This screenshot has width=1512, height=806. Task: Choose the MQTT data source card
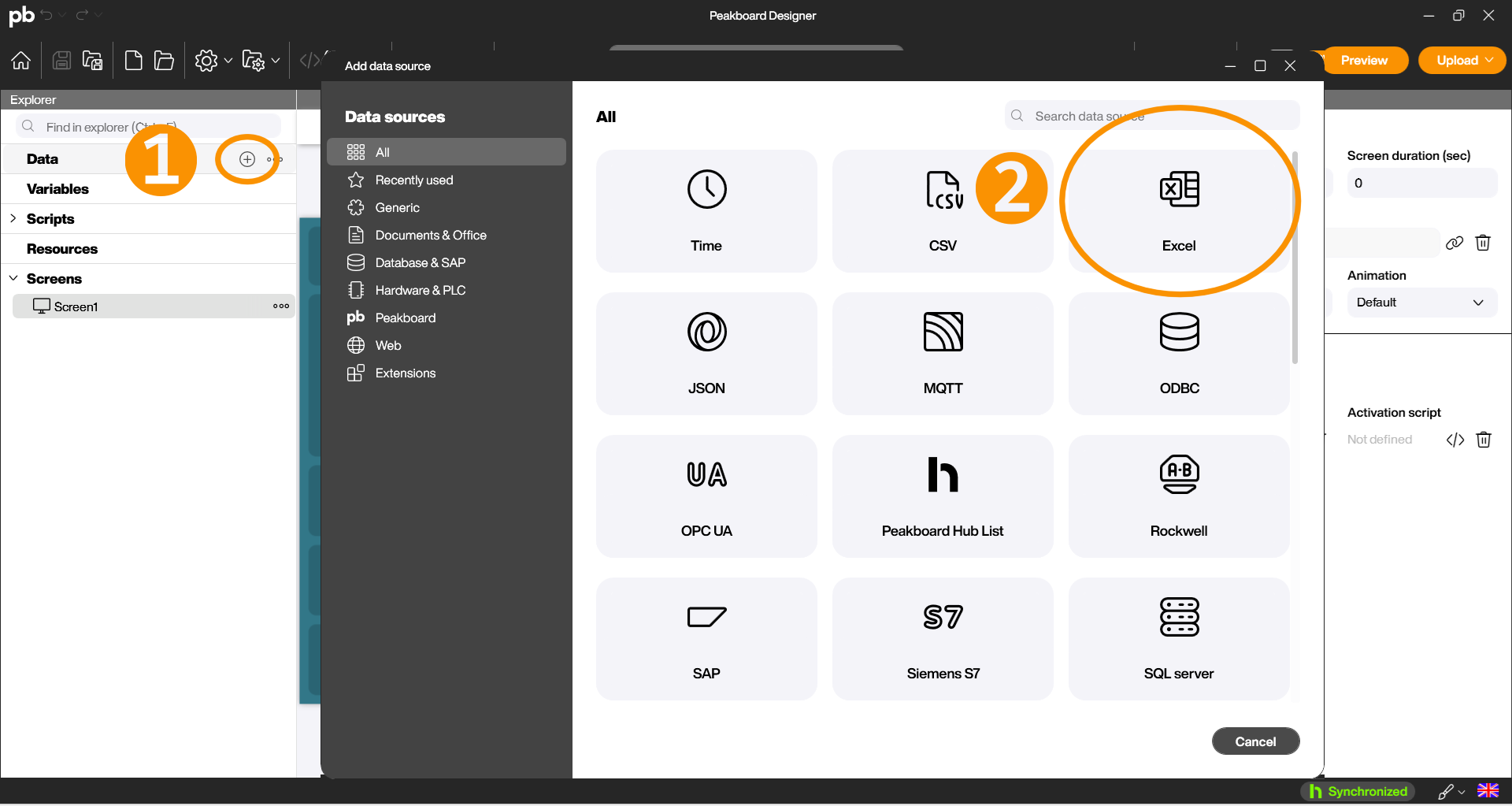coord(943,354)
